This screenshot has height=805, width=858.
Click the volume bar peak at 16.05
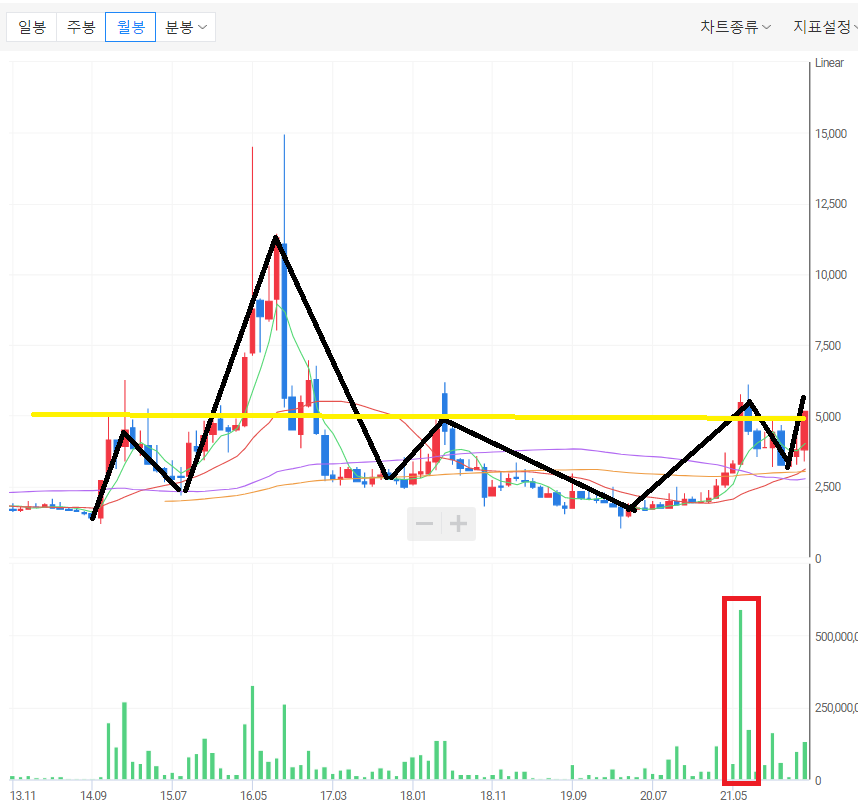coord(252,733)
